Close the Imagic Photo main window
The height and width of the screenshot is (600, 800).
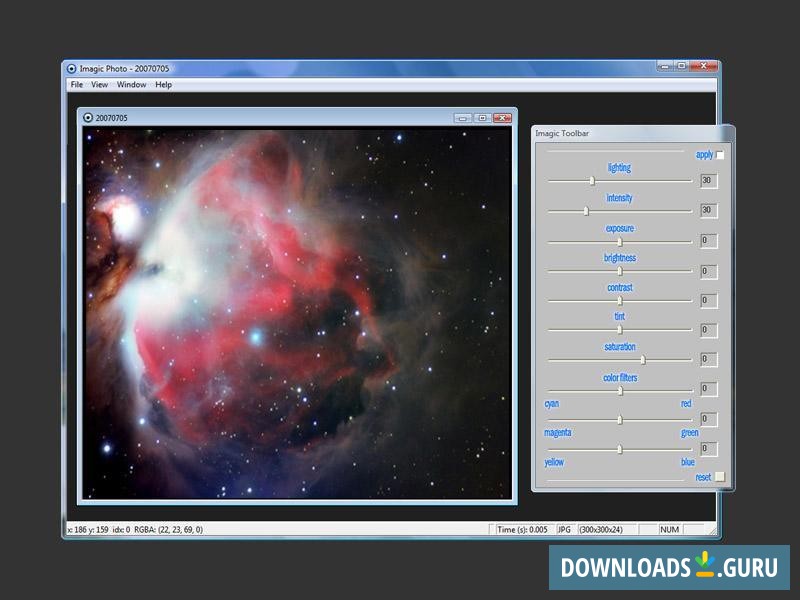tap(704, 66)
